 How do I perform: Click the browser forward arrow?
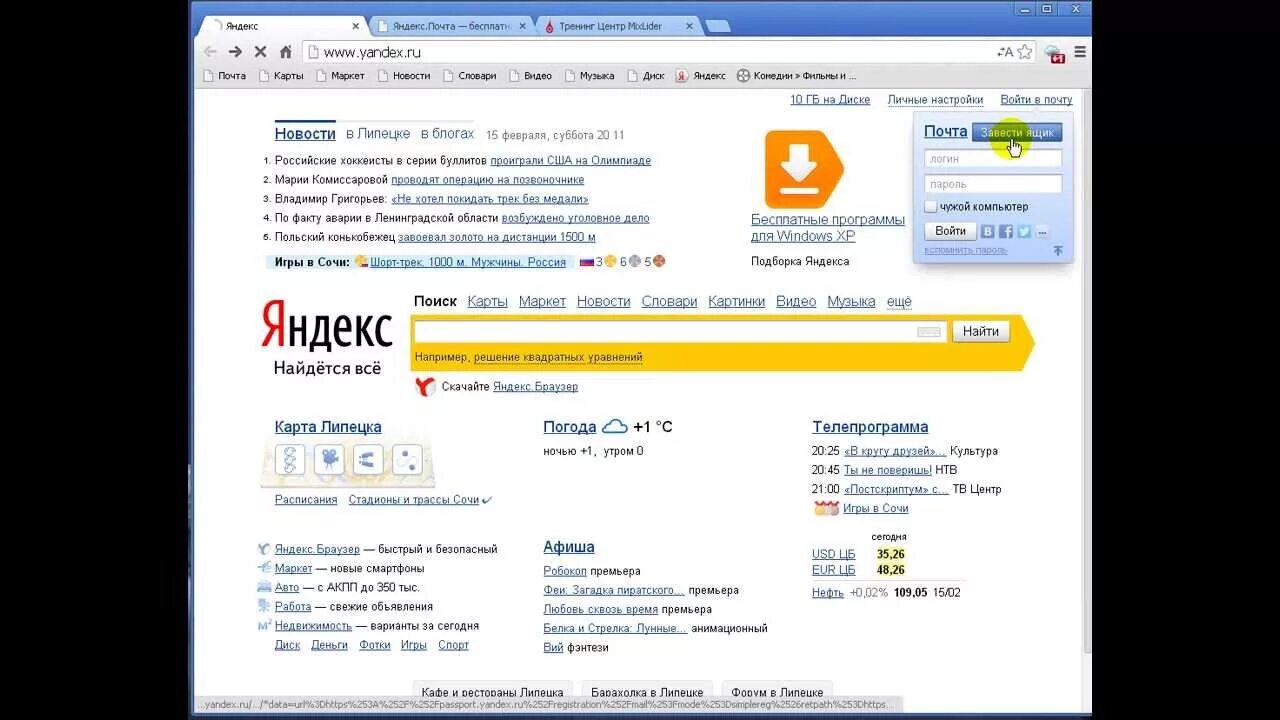click(235, 52)
